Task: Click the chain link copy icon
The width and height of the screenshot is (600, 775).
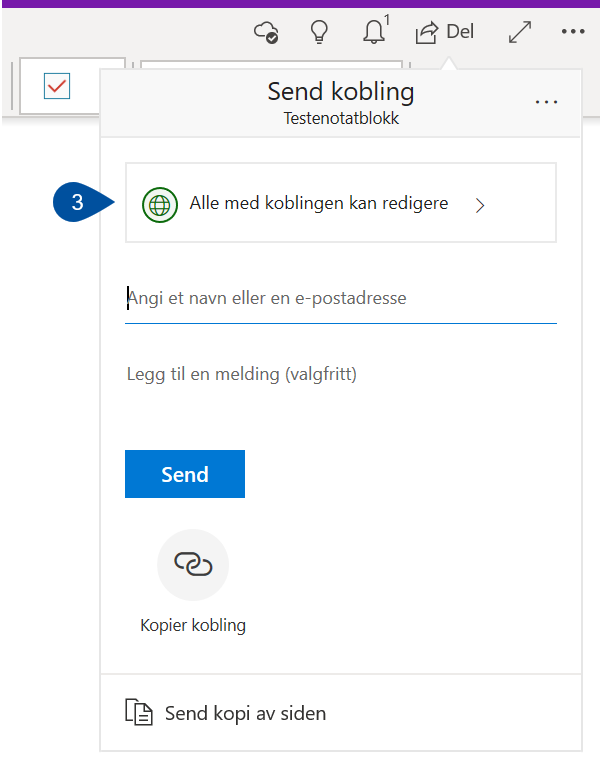Action: (193, 564)
